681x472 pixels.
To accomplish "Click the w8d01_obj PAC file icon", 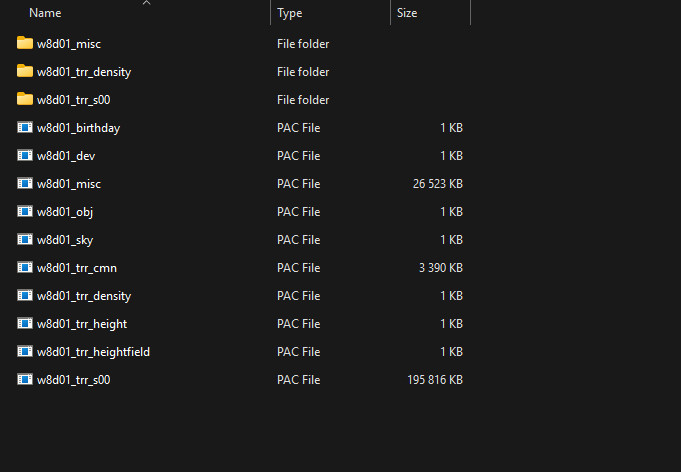I will 25,211.
